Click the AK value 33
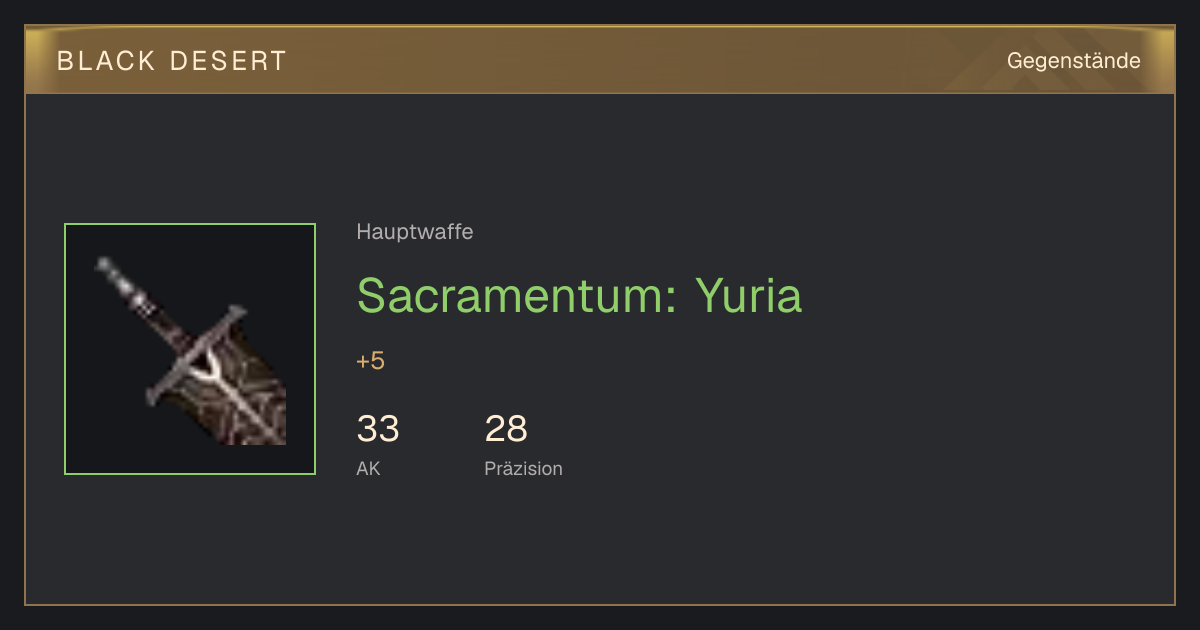 tap(378, 429)
